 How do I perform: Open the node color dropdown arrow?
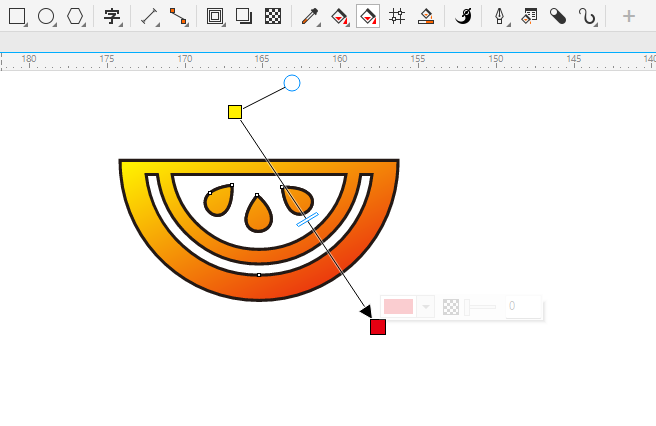(425, 307)
